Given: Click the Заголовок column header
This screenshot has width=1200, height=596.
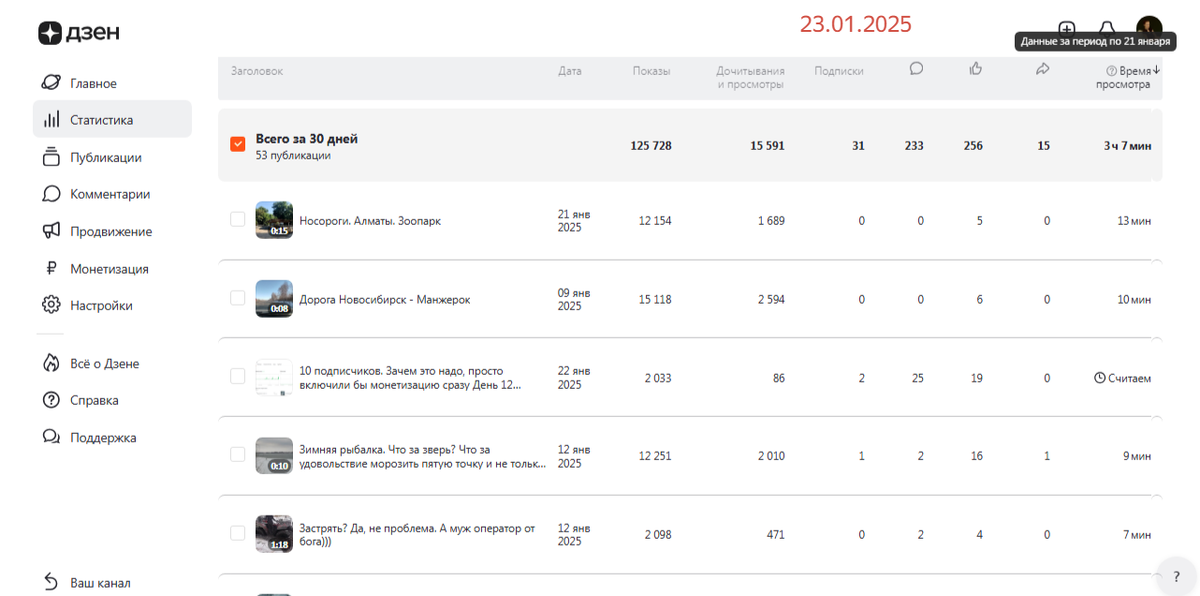Looking at the screenshot, I should click(x=257, y=71).
